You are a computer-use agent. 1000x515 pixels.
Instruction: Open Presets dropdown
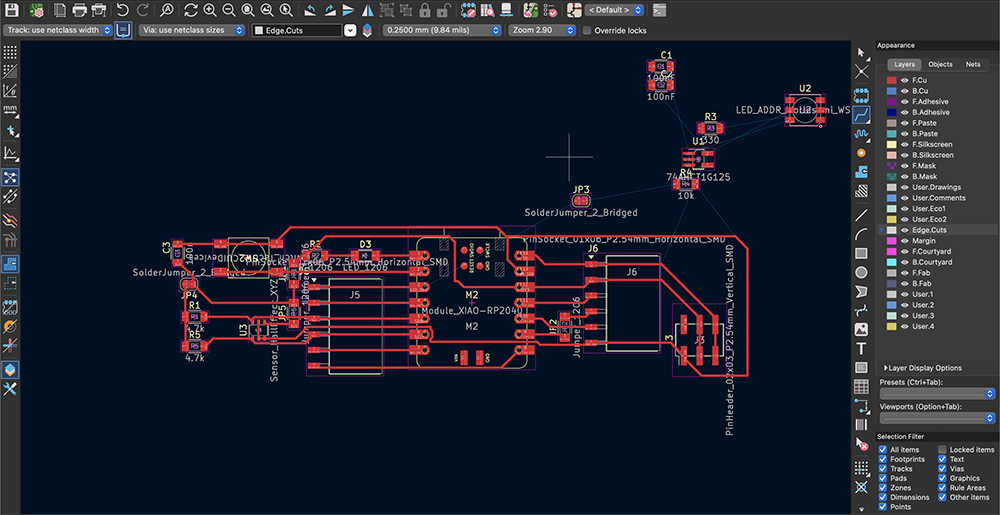[937, 394]
